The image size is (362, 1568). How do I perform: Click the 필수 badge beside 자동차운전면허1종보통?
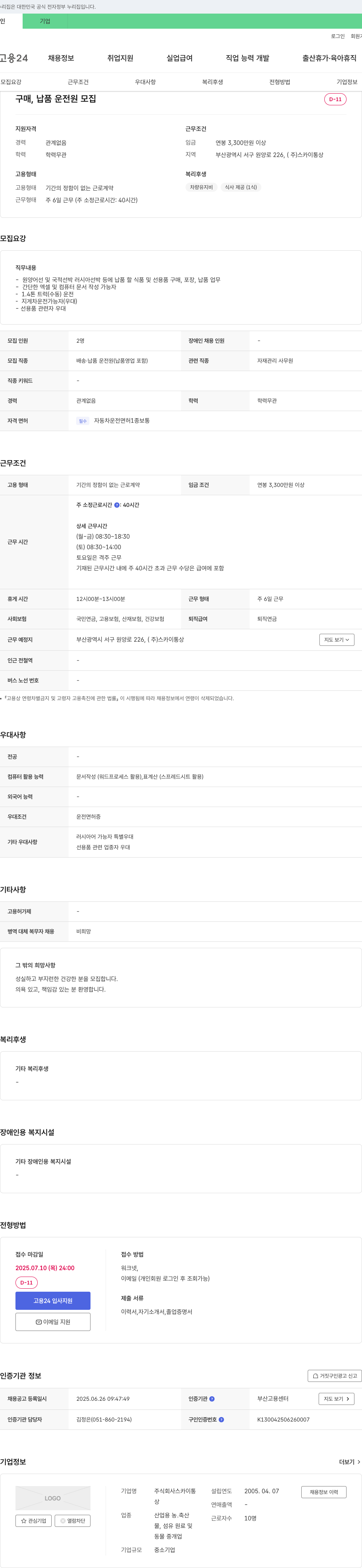coord(83,421)
